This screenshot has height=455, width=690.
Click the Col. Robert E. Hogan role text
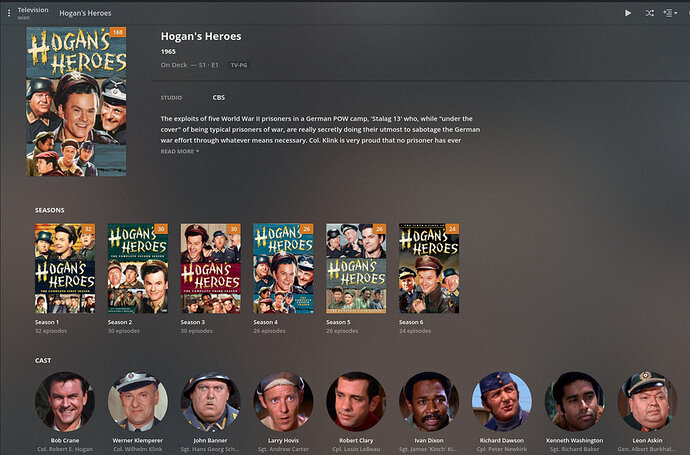[65, 449]
